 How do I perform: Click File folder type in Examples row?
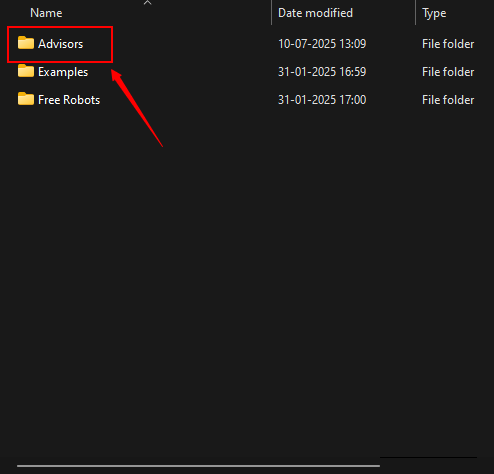coord(448,72)
